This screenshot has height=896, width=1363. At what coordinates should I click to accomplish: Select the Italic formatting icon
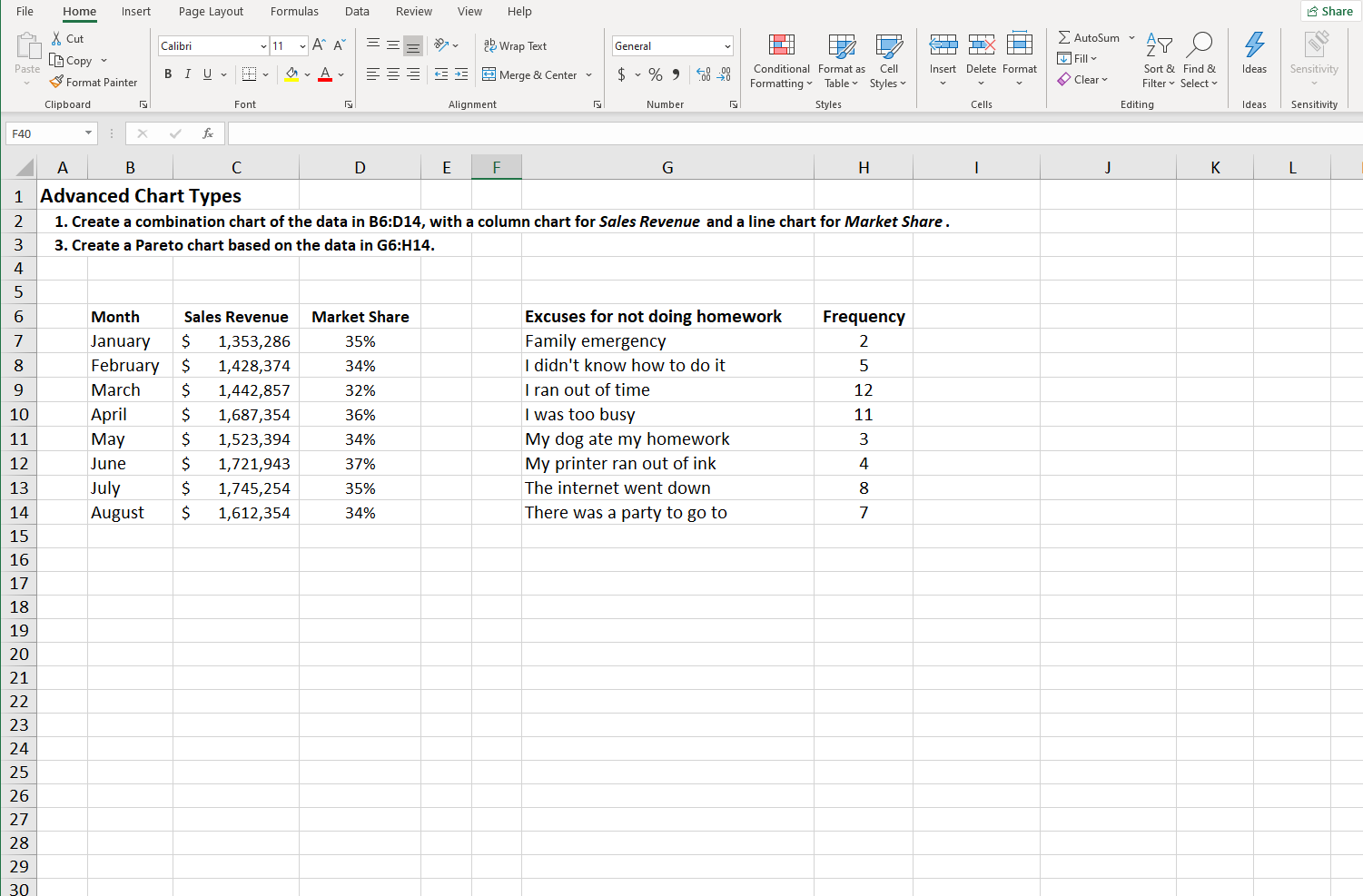tap(187, 74)
